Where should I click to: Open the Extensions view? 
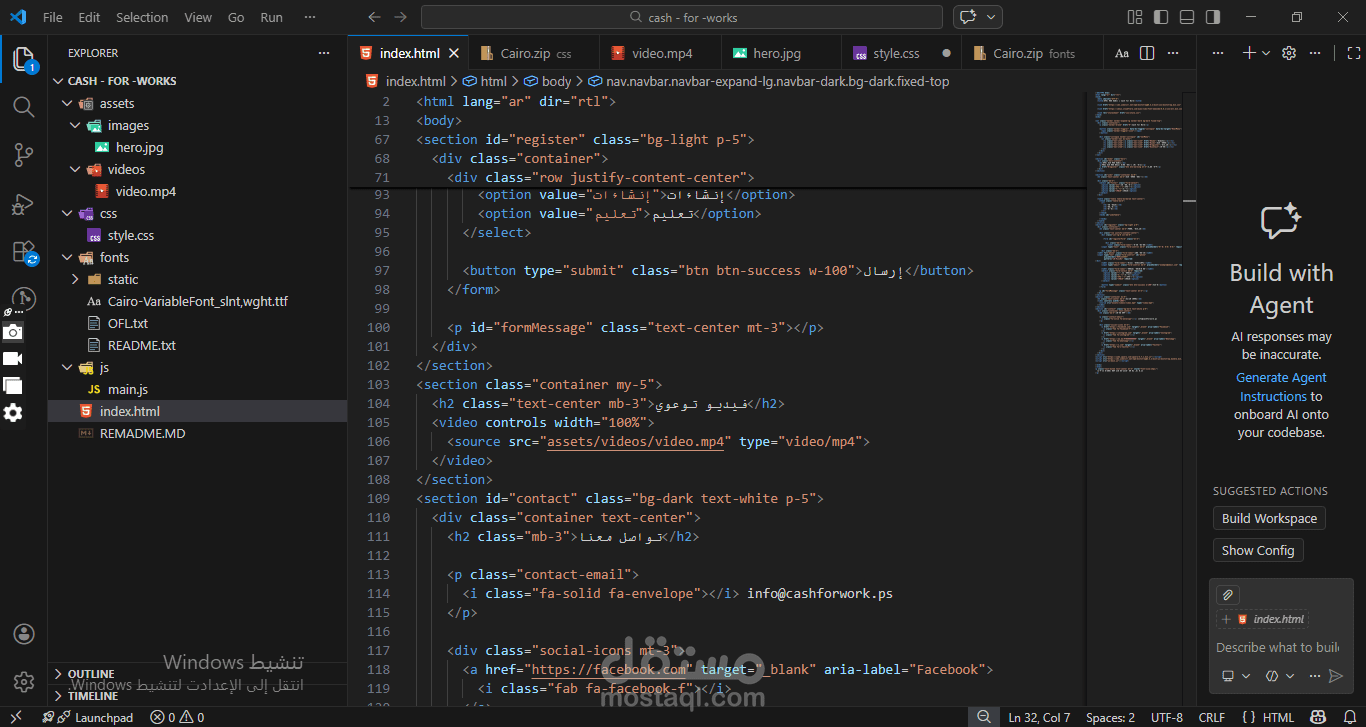click(x=23, y=252)
